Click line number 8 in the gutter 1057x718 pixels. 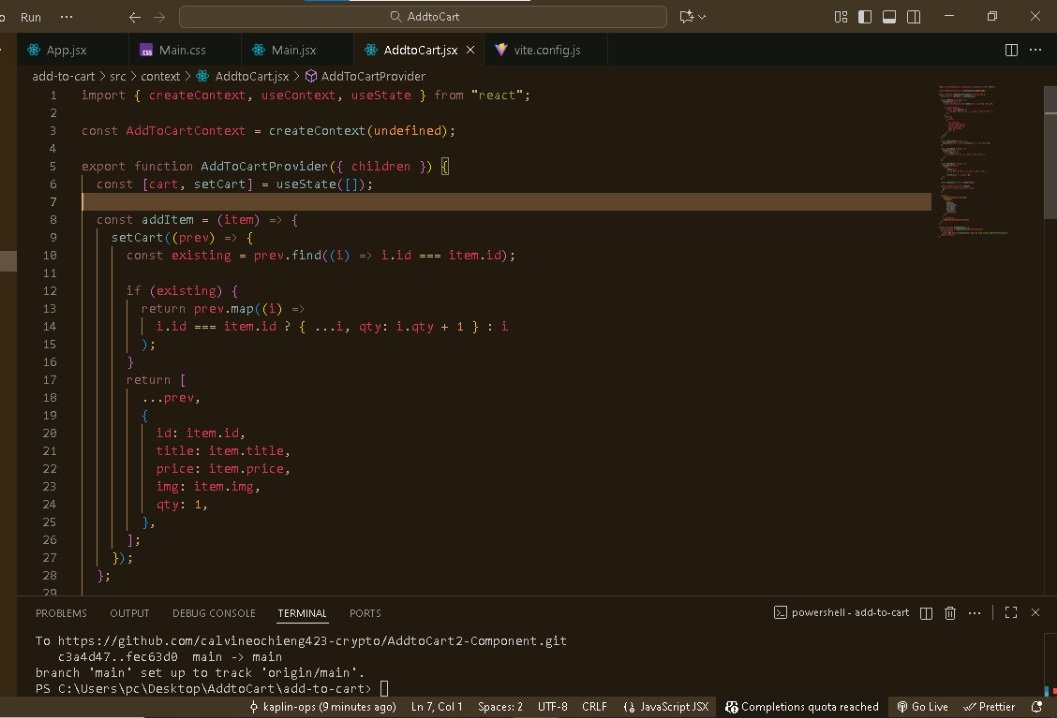tap(53, 220)
